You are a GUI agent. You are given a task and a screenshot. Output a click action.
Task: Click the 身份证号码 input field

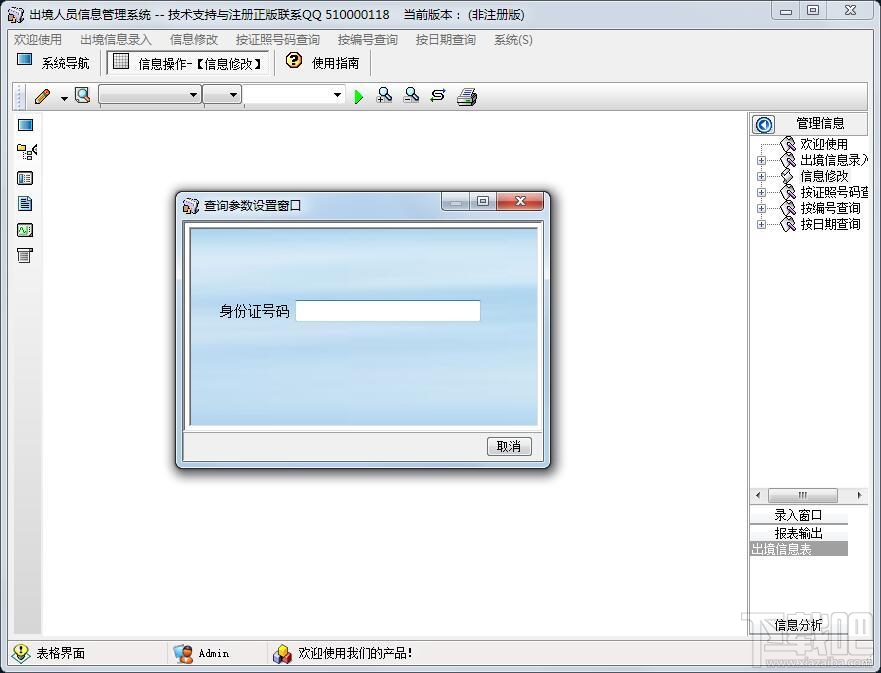coord(388,311)
